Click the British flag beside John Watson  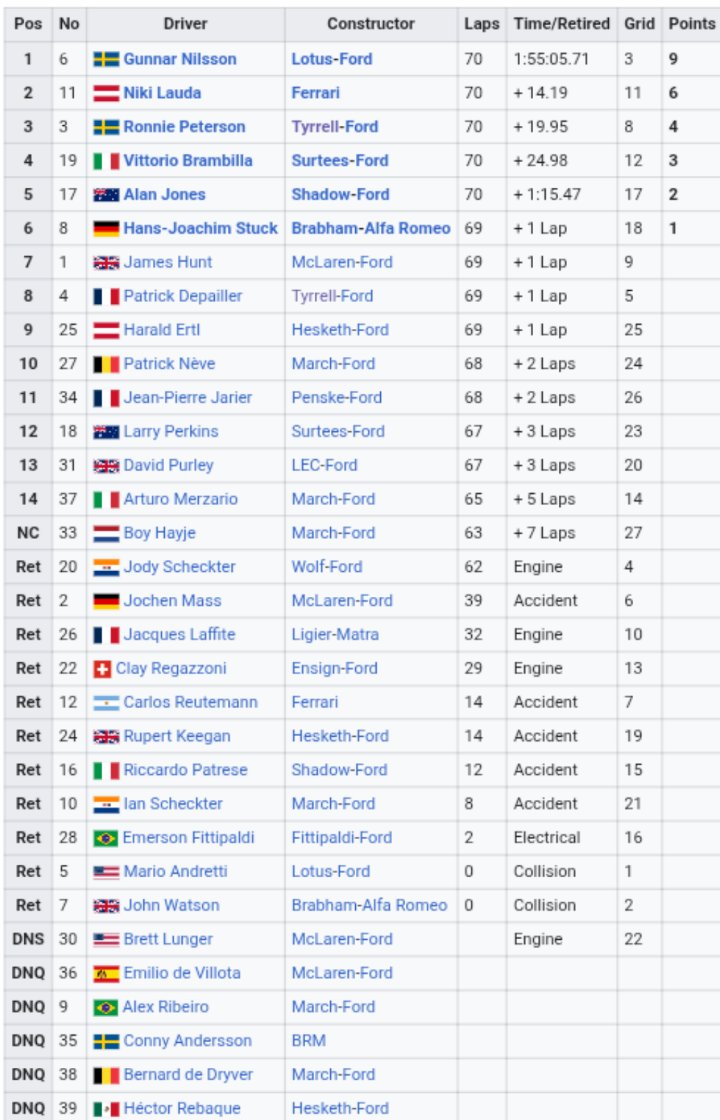(106, 906)
